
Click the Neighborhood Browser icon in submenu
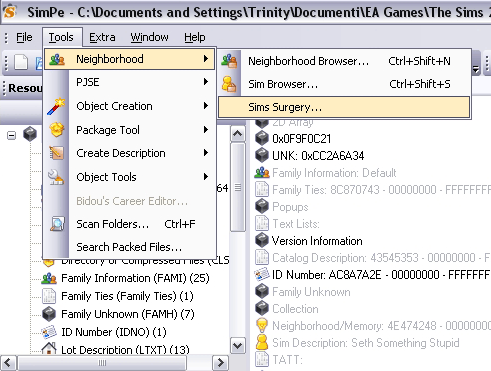click(229, 61)
